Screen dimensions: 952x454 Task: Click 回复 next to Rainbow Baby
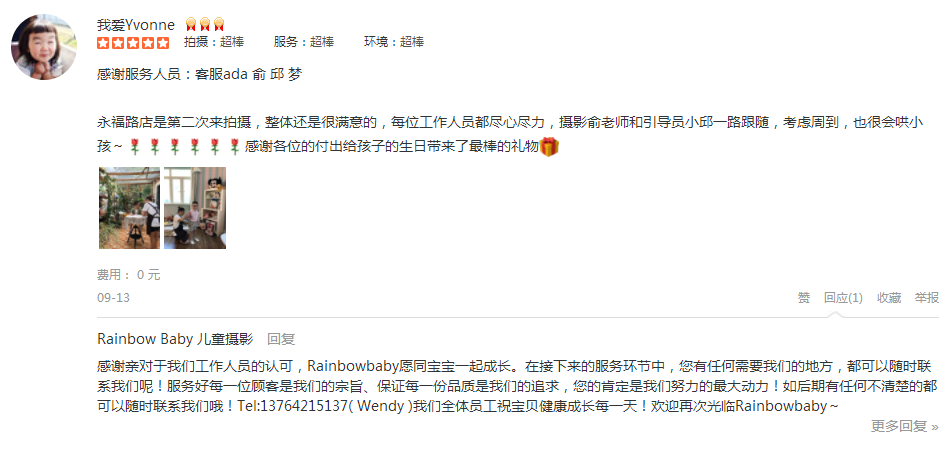click(x=281, y=339)
